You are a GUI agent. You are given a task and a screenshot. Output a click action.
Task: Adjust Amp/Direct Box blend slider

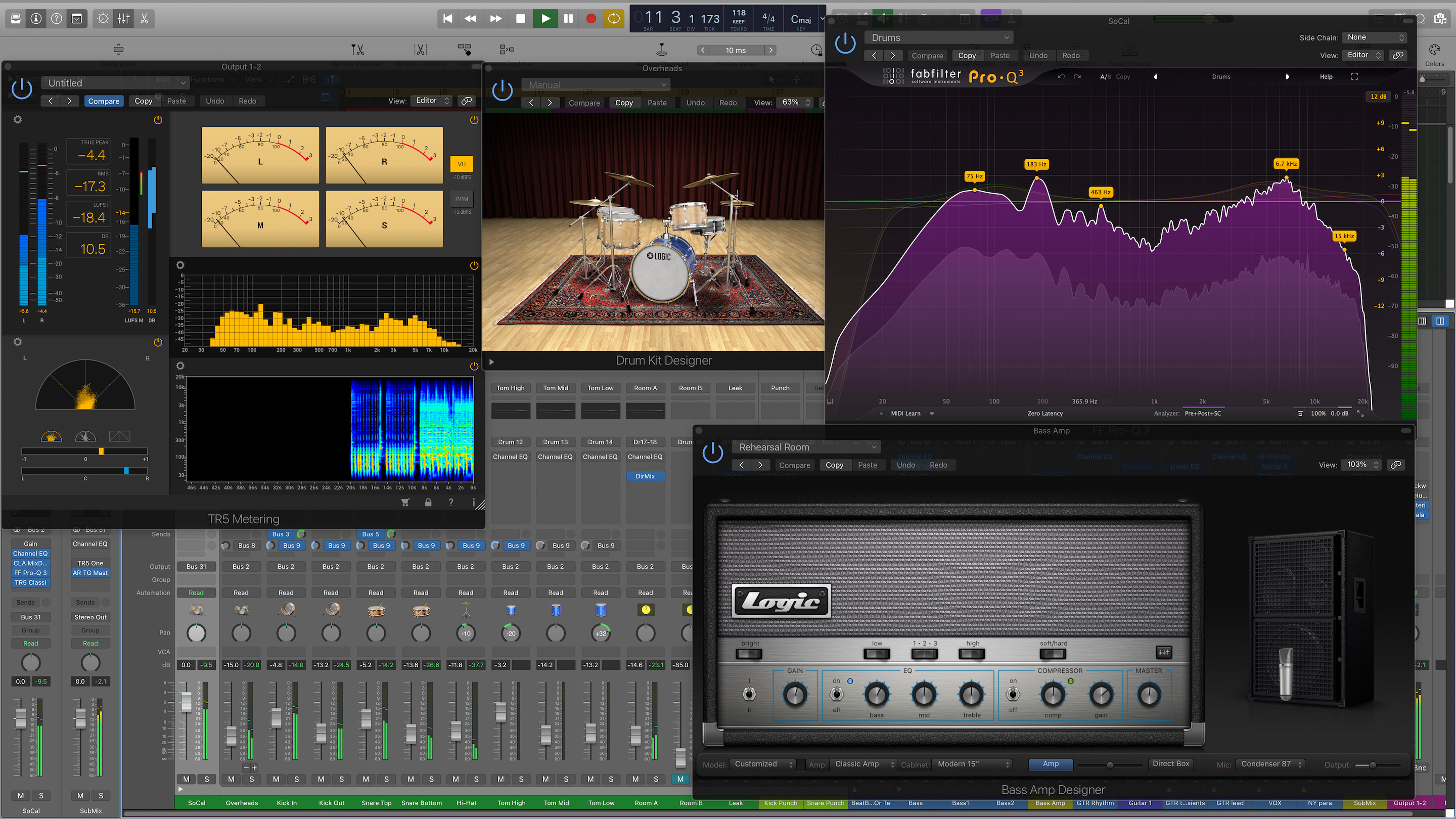(1110, 765)
